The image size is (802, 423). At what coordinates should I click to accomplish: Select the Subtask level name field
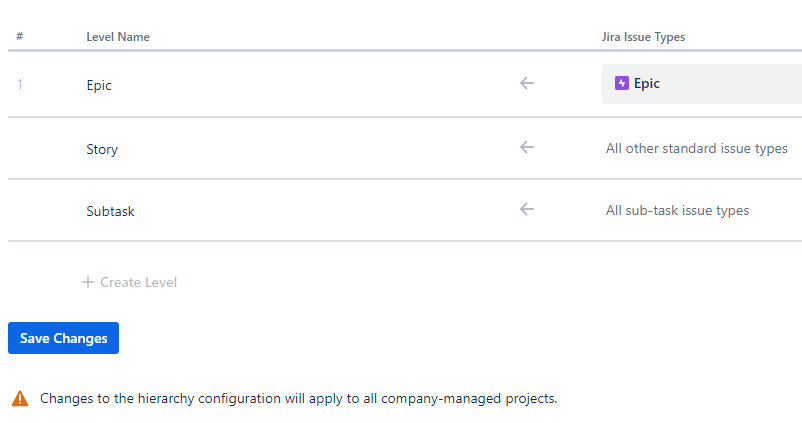pos(110,212)
